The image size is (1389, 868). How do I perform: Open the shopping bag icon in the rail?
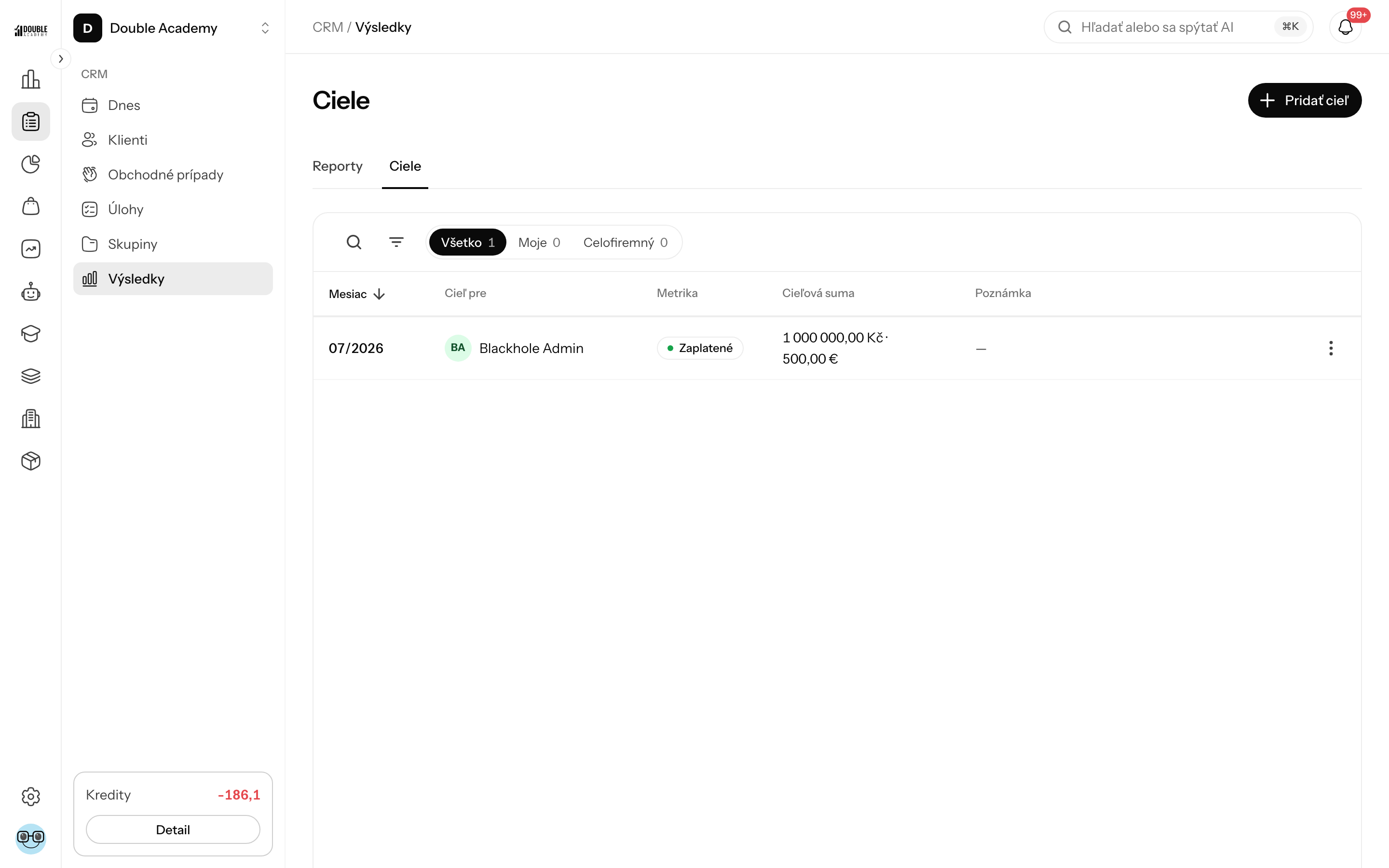coord(30,207)
